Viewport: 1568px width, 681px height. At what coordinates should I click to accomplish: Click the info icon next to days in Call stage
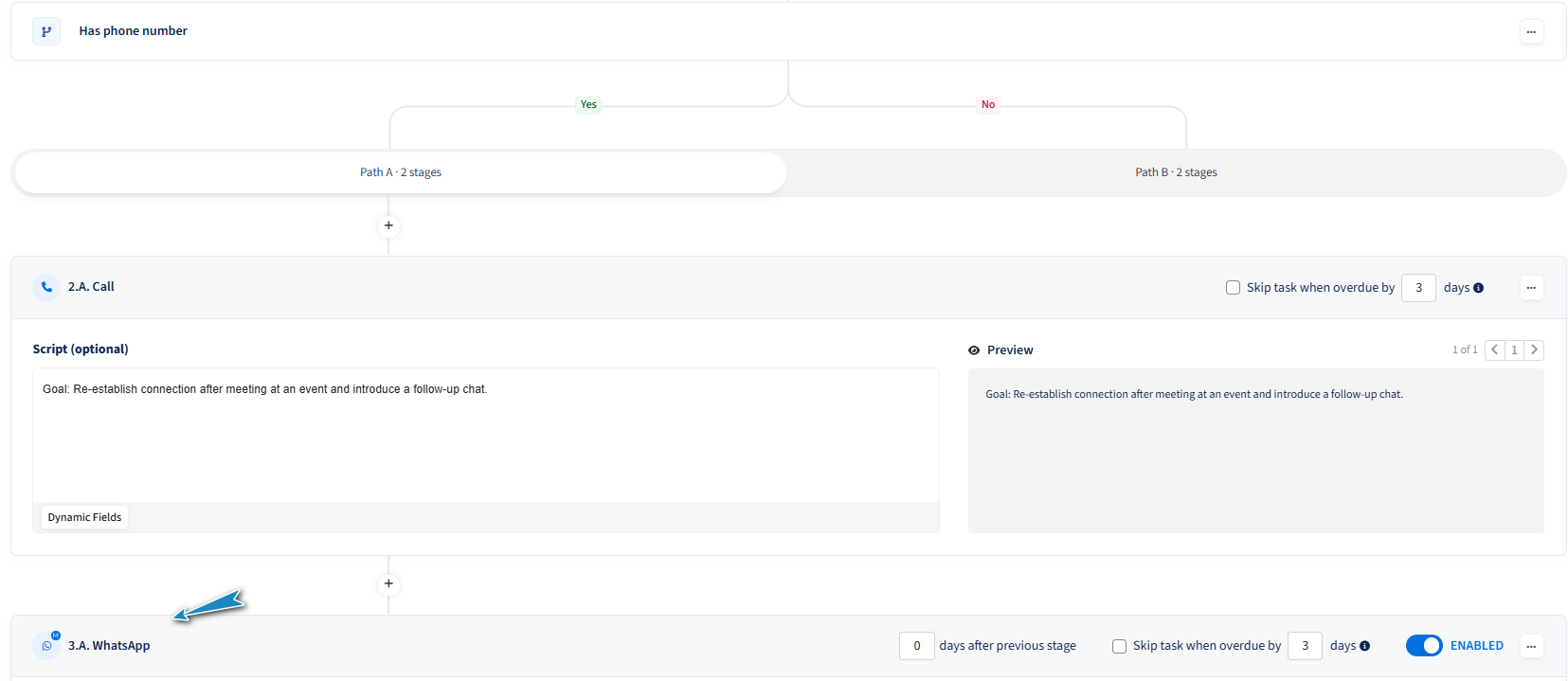tap(1478, 288)
